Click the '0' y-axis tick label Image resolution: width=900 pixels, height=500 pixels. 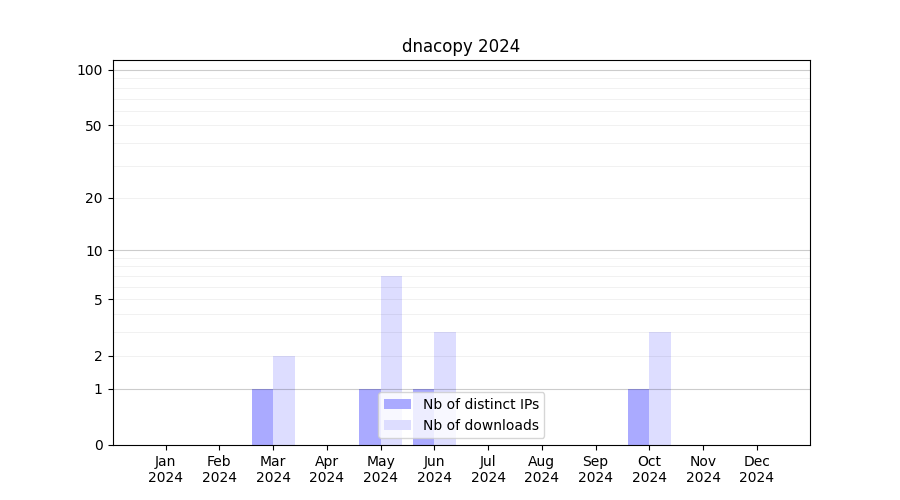[x=98, y=445]
